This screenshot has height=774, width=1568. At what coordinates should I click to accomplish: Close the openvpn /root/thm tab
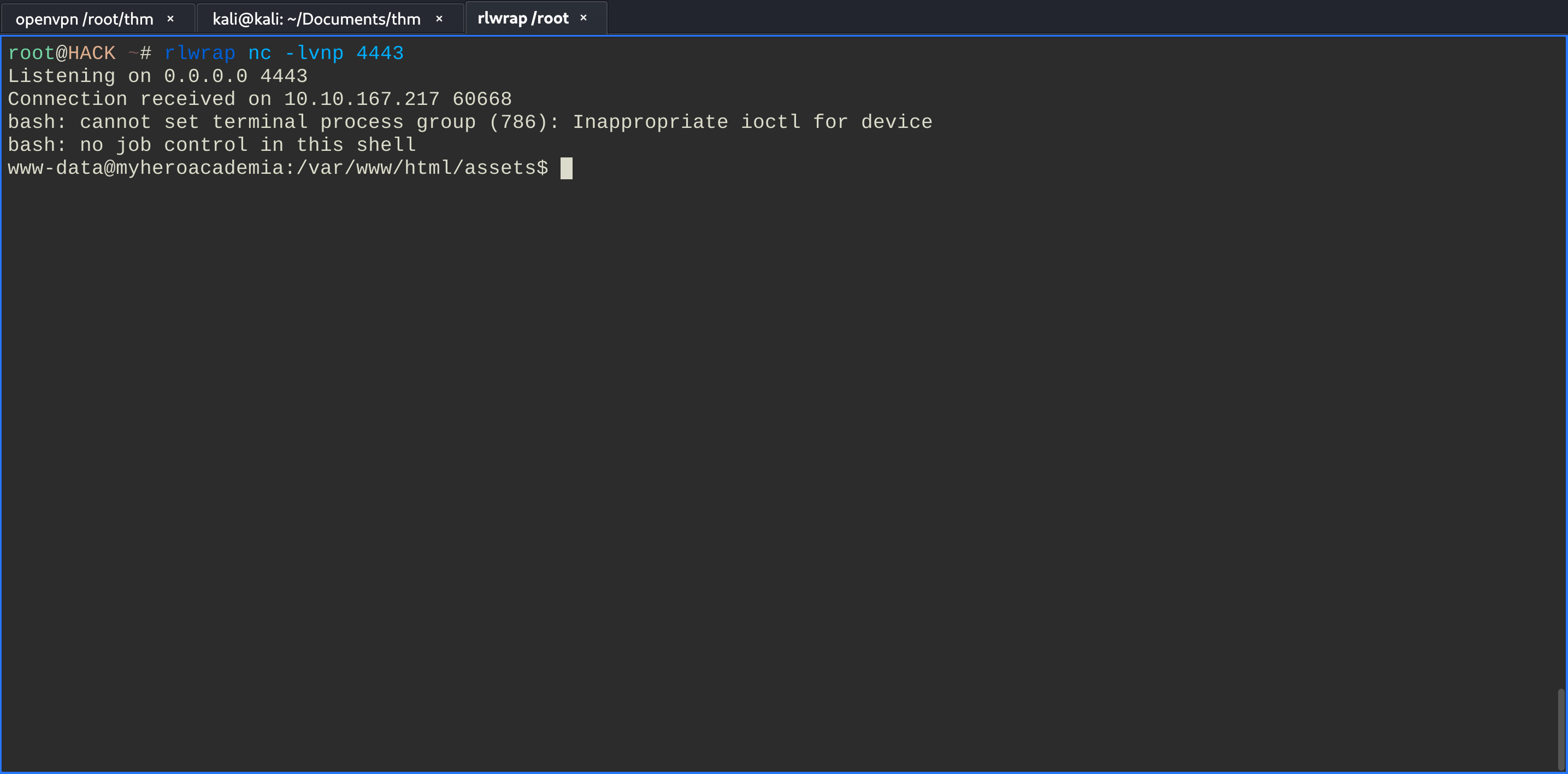[170, 19]
